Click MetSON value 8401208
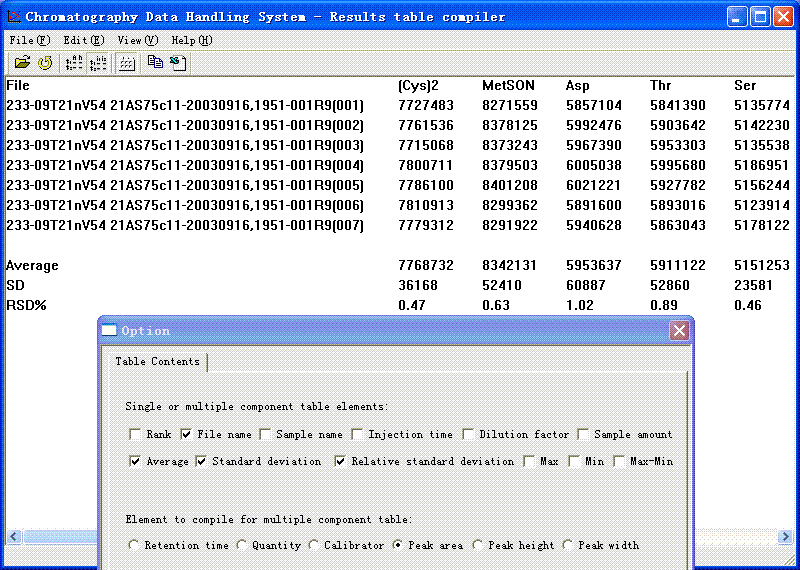Image resolution: width=800 pixels, height=570 pixels. [510, 185]
